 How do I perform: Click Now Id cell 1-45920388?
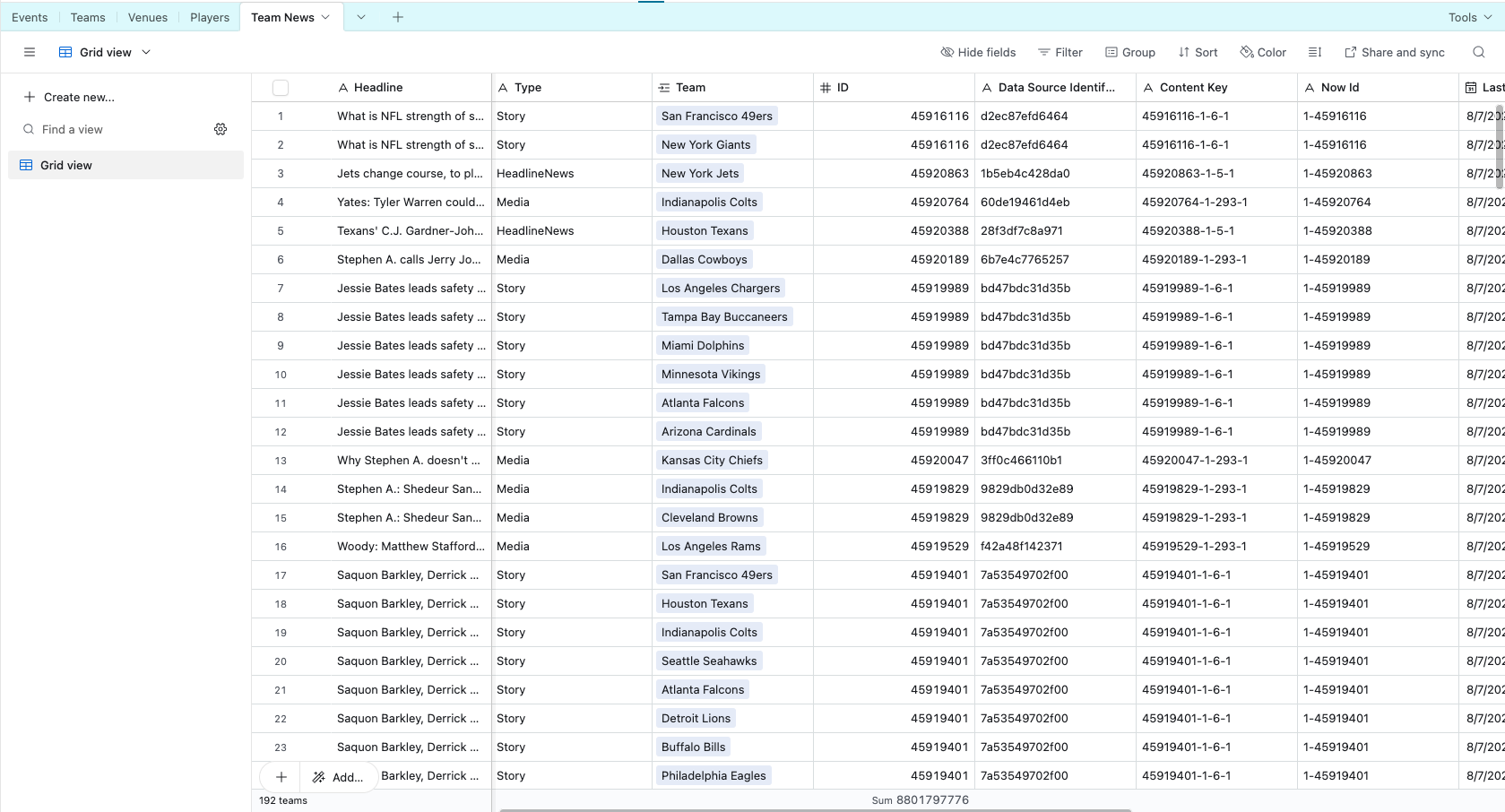pos(1337,230)
